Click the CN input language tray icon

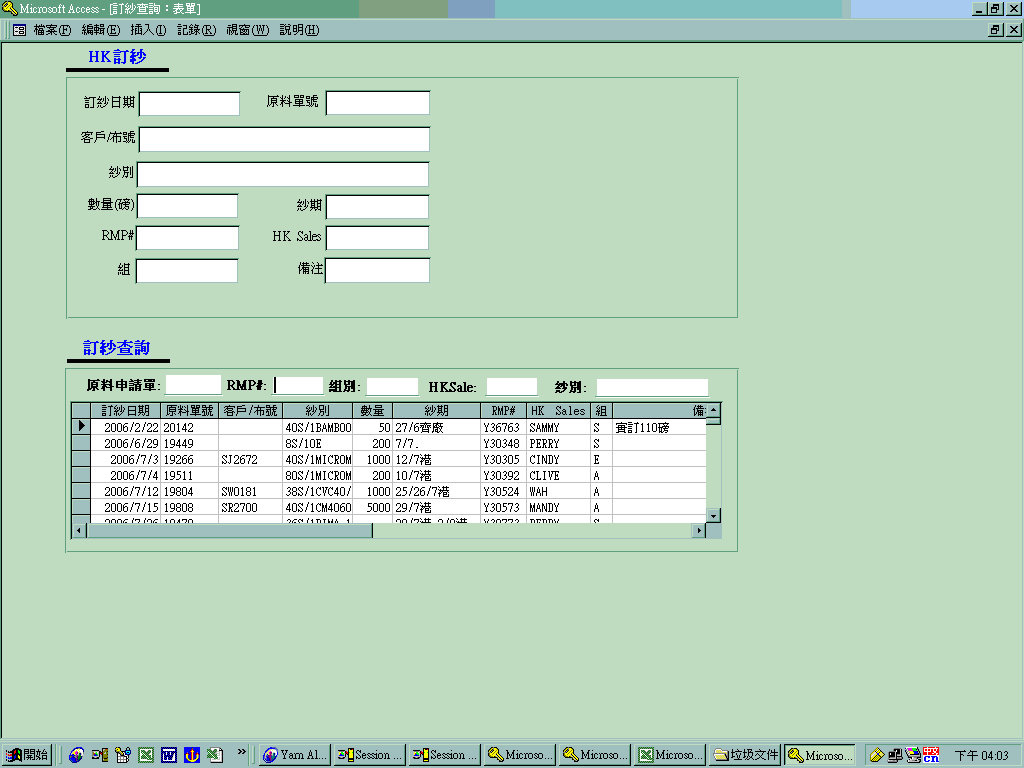[931, 755]
